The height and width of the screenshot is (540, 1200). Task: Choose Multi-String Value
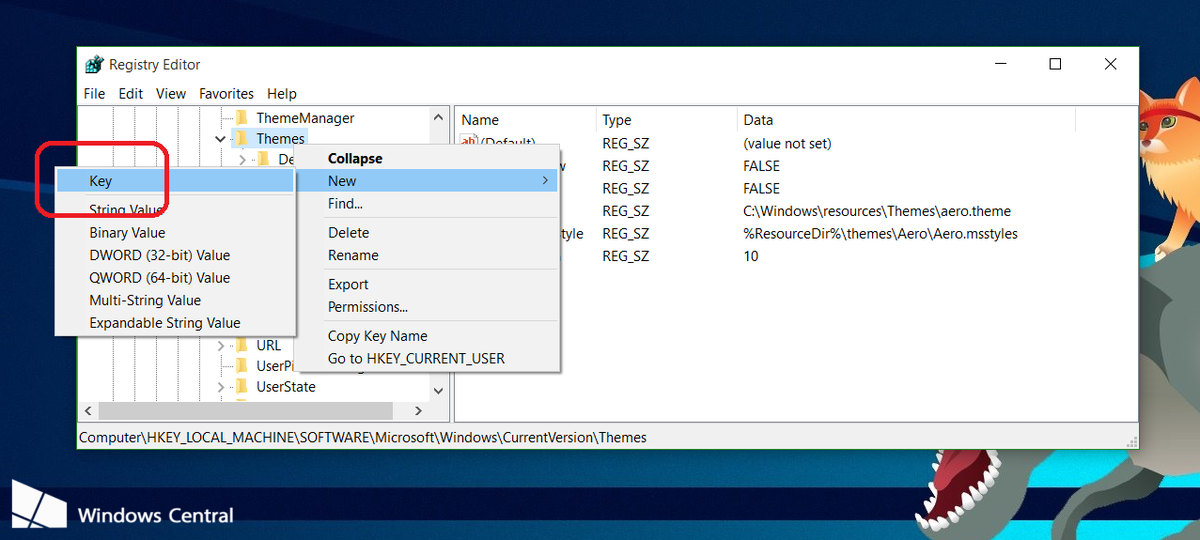(x=175, y=300)
